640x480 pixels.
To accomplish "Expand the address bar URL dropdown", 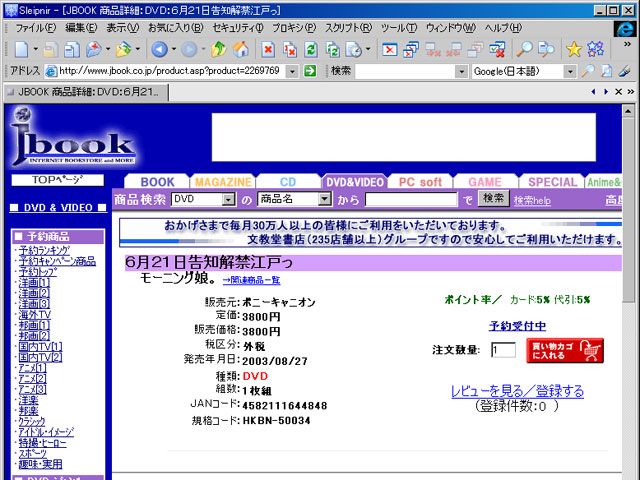I will coord(292,71).
